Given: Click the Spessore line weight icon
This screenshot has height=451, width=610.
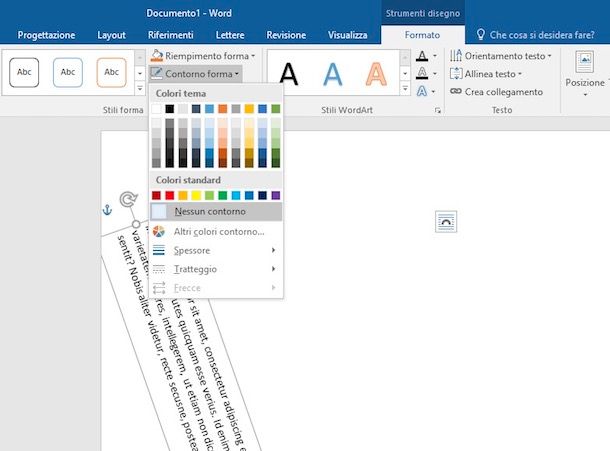Looking at the screenshot, I should 159,250.
